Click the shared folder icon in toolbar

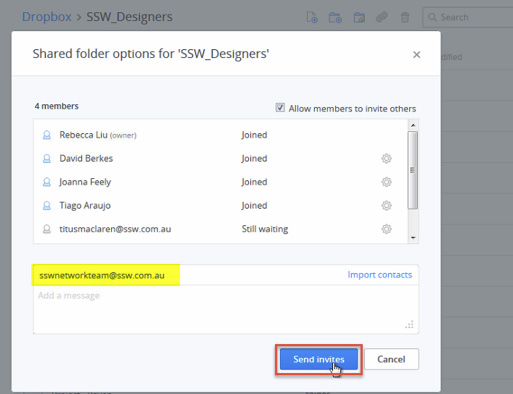[x=359, y=17]
